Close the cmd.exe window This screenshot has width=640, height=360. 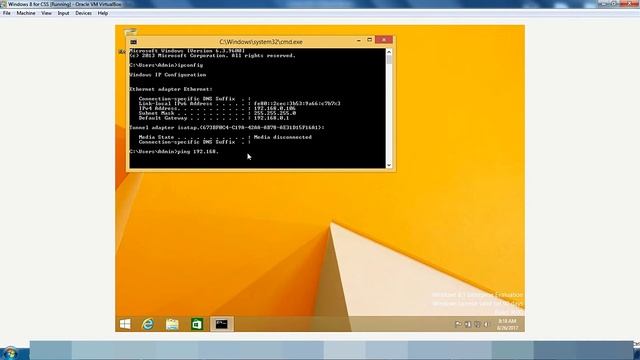[384, 40]
